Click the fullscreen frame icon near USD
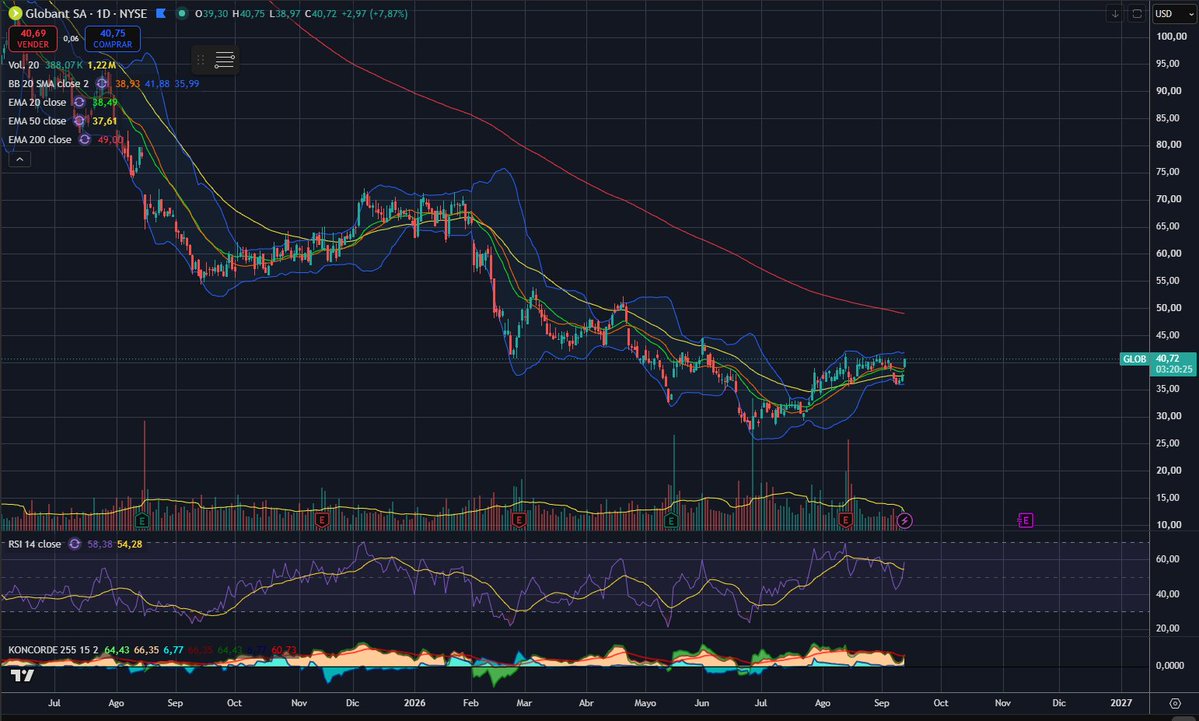The height and width of the screenshot is (721, 1199). pos(1137,13)
